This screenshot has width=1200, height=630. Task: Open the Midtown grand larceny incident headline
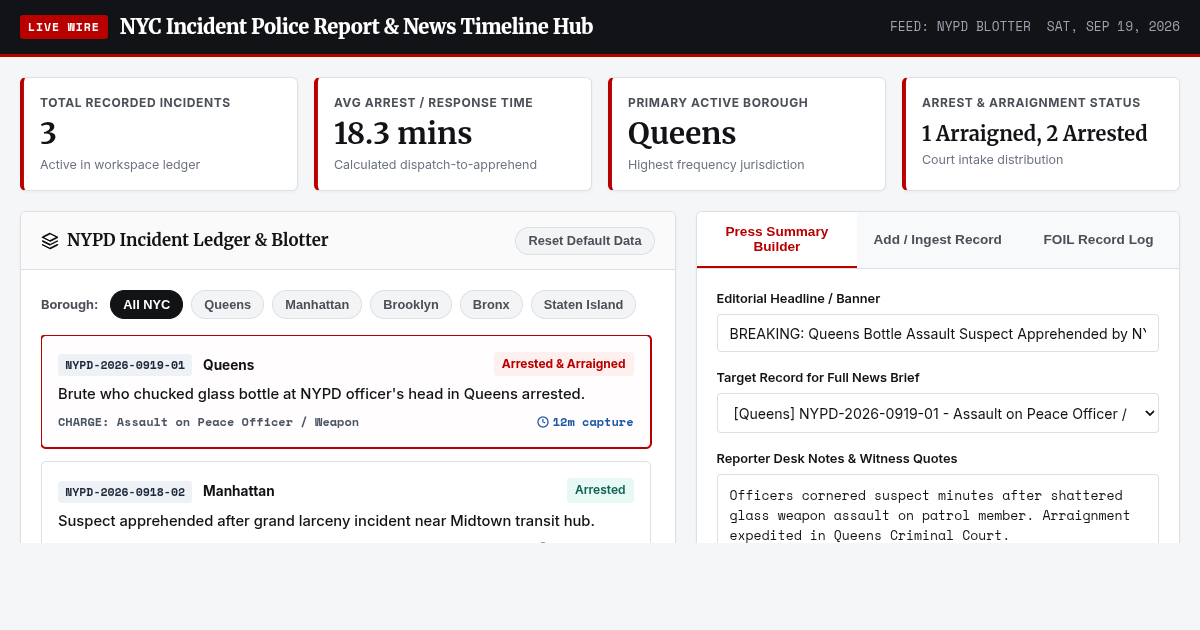tap(326, 521)
